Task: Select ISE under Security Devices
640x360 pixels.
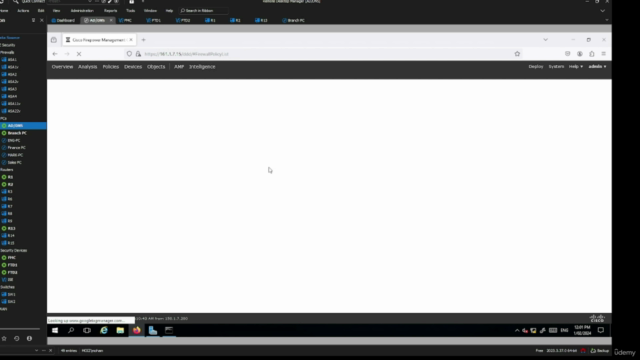Action: (10, 280)
